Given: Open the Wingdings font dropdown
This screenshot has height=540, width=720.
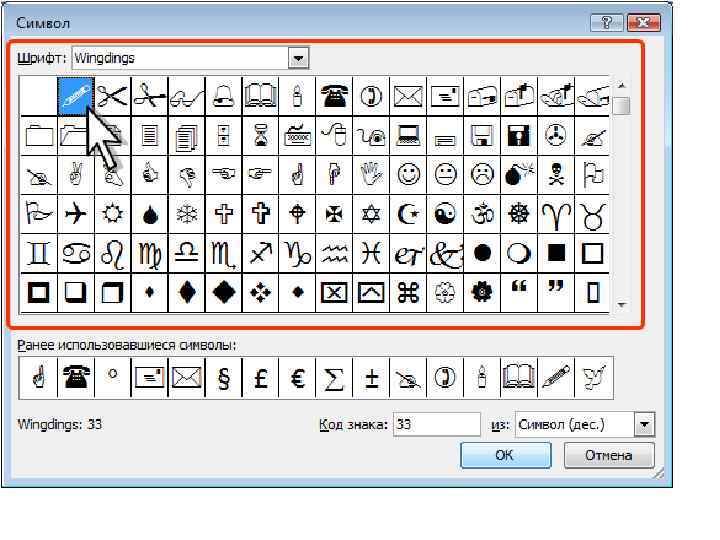Looking at the screenshot, I should 298,58.
